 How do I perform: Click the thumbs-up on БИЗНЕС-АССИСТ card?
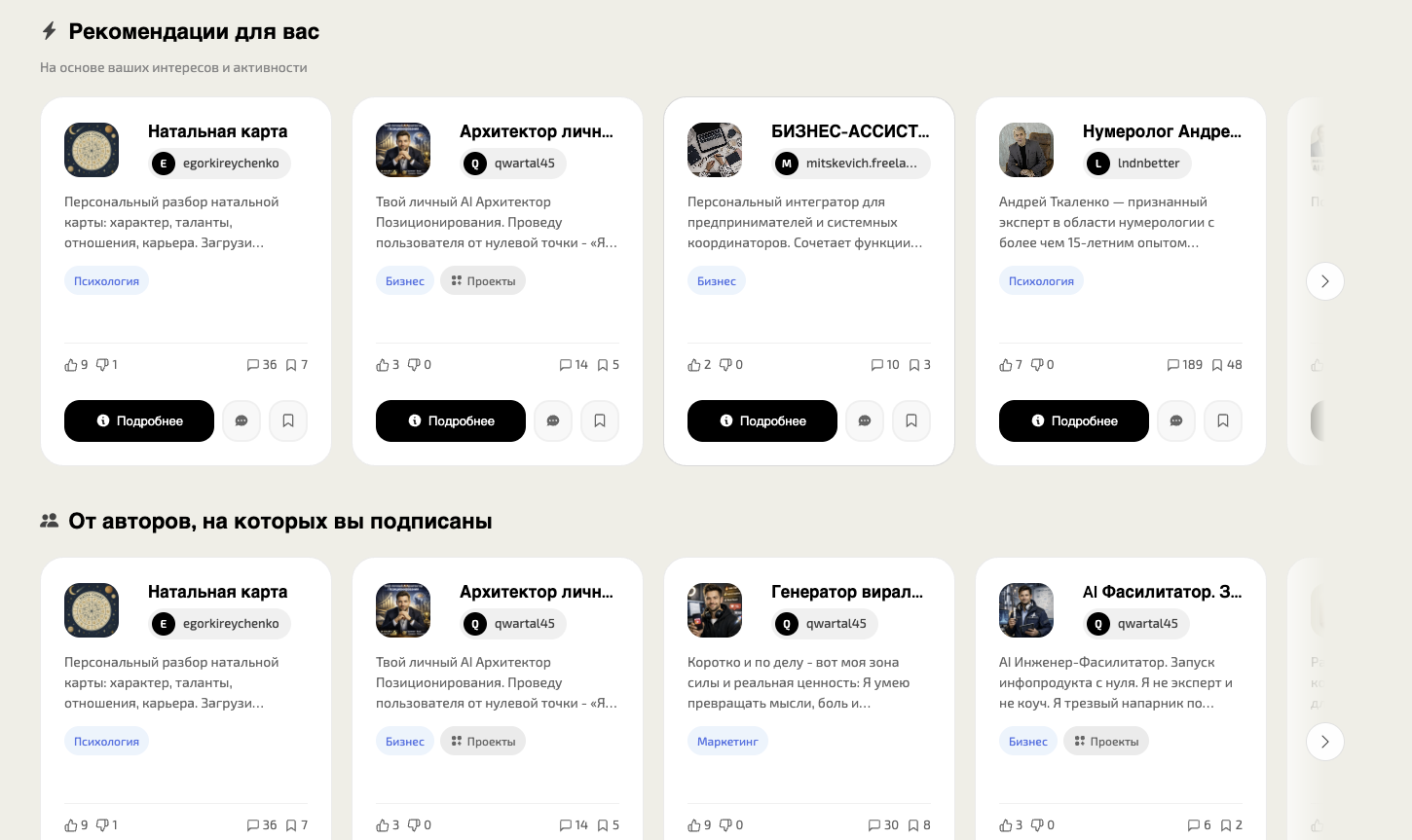pos(694,365)
